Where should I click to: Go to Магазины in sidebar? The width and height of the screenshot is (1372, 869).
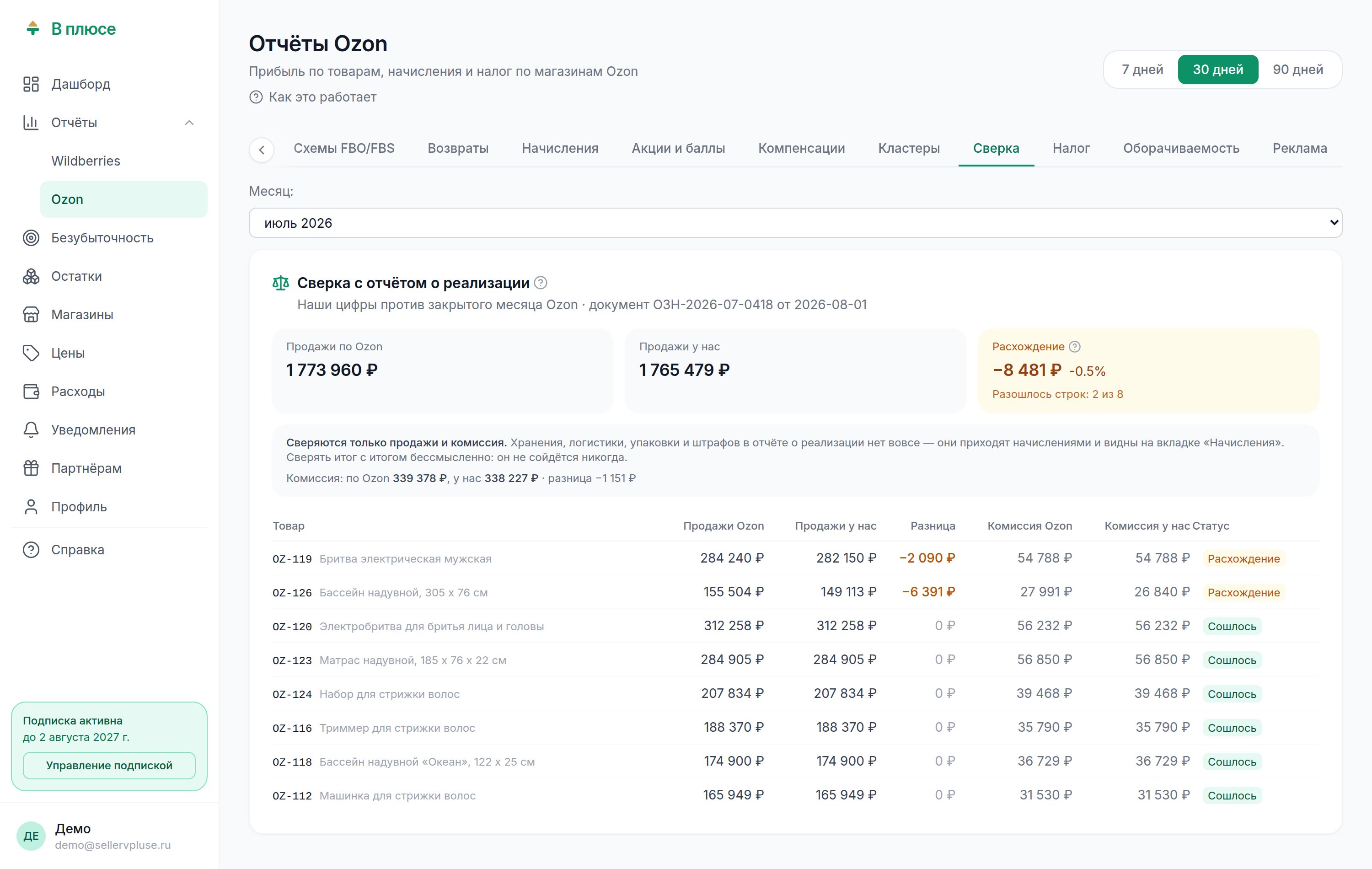point(109,315)
